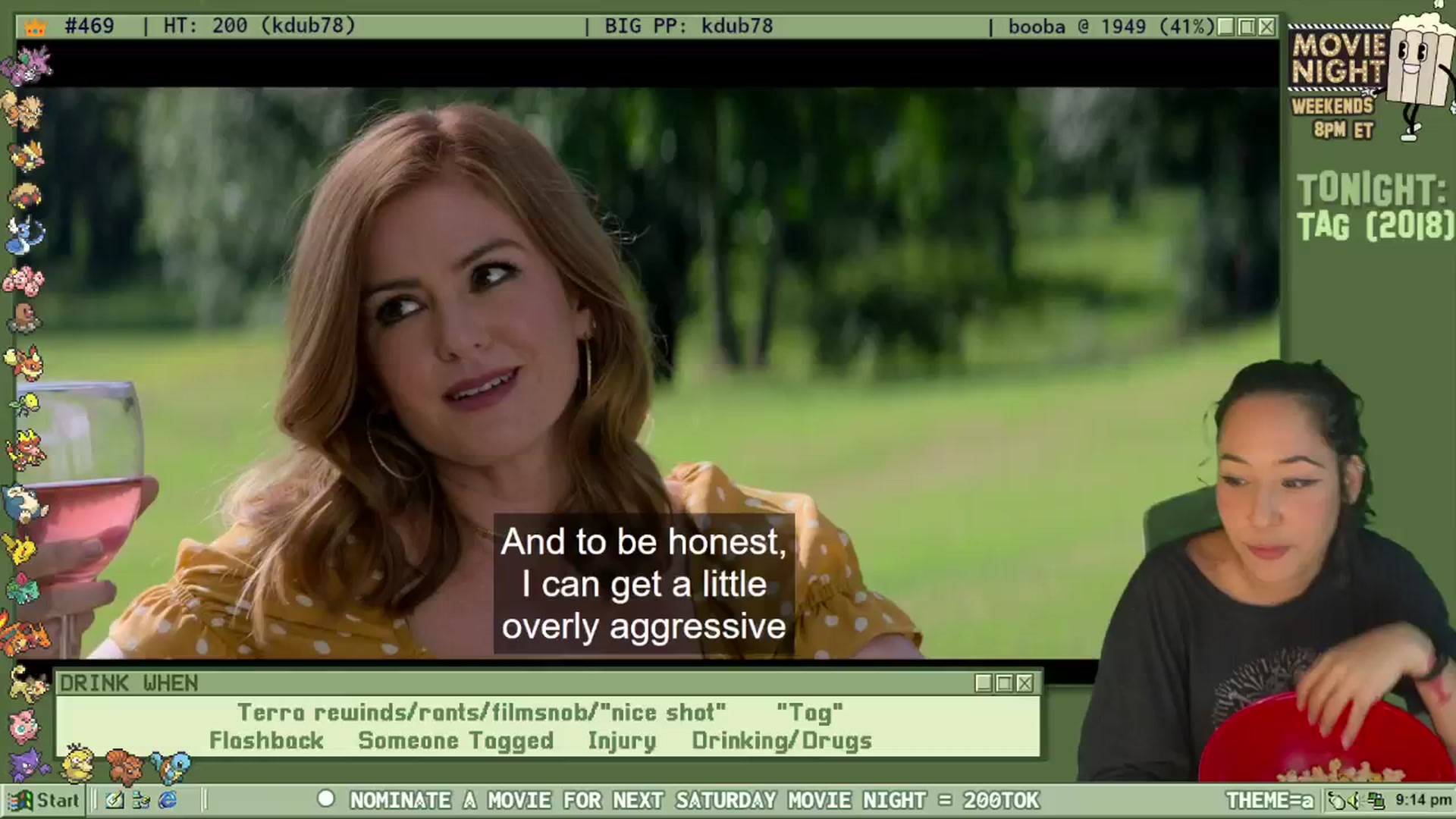Minimize the movie player window
The image size is (1456, 819).
[1225, 27]
